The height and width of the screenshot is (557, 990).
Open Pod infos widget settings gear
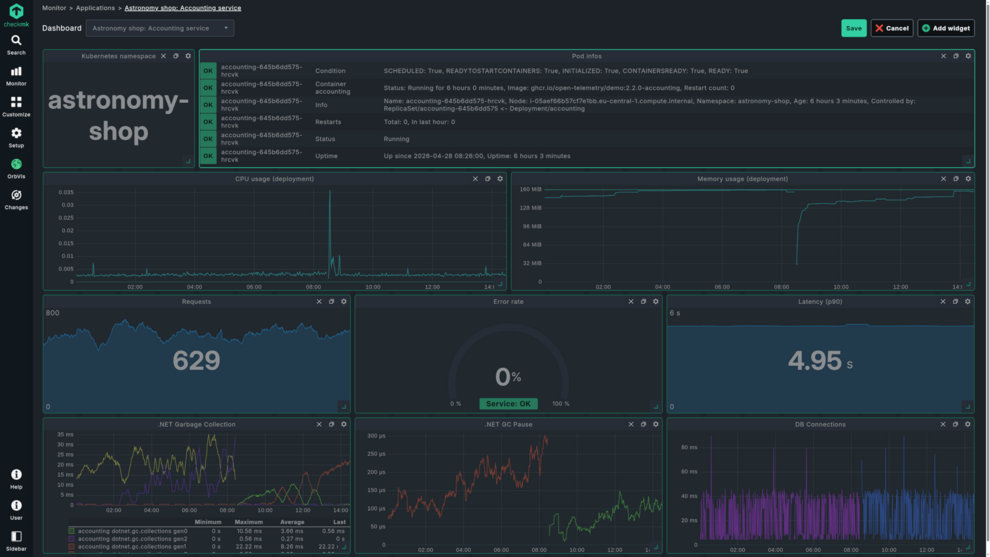[x=968, y=56]
